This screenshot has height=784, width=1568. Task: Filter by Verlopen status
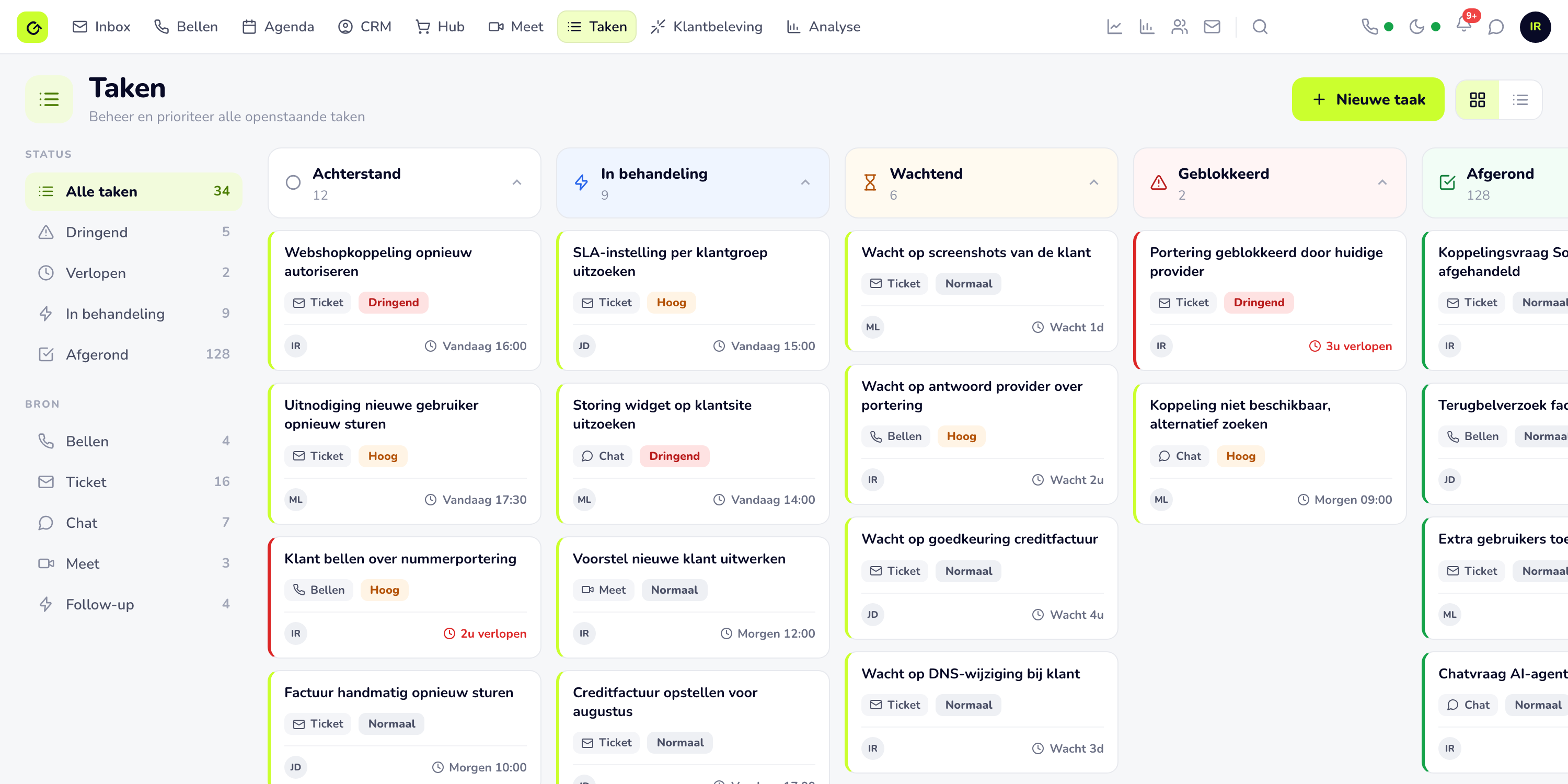(x=133, y=273)
